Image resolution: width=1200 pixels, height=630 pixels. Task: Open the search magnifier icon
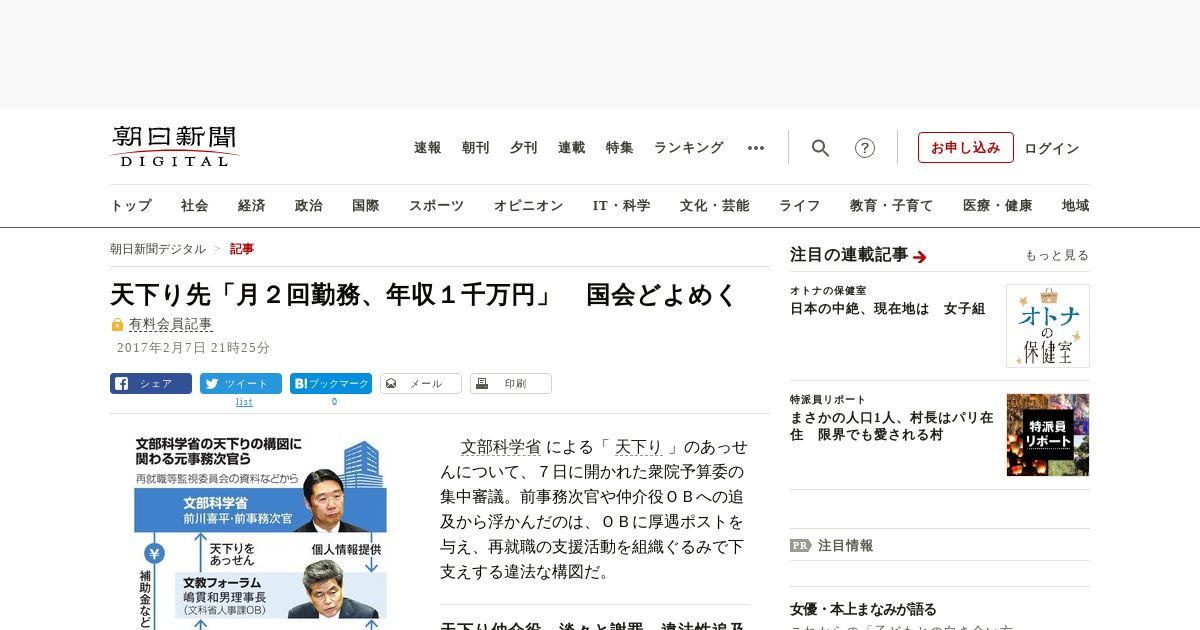pos(820,148)
